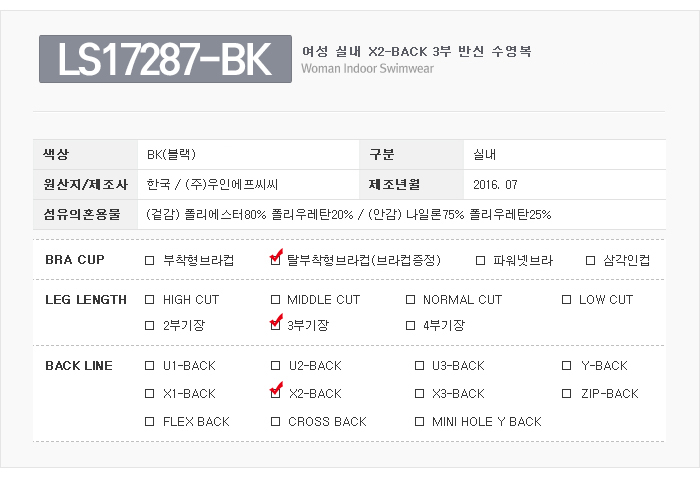Select the Y-BACK checkbox

[x=566, y=366]
